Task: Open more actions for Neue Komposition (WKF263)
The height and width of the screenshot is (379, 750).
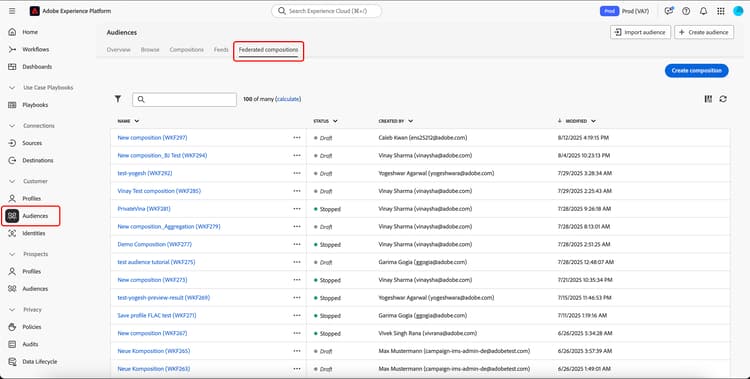Action: pyautogui.click(x=297, y=368)
